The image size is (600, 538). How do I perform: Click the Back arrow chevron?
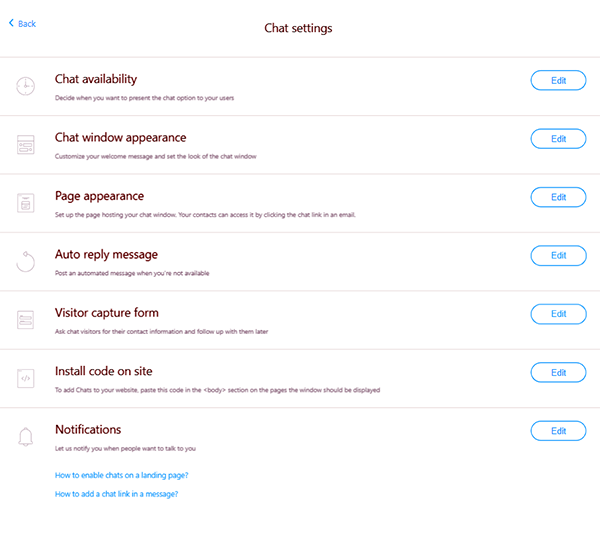click(11, 23)
